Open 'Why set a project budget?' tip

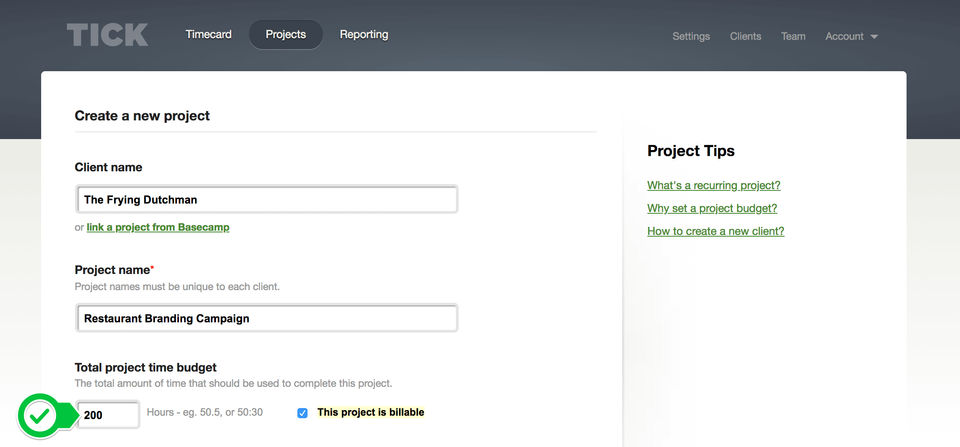point(712,209)
